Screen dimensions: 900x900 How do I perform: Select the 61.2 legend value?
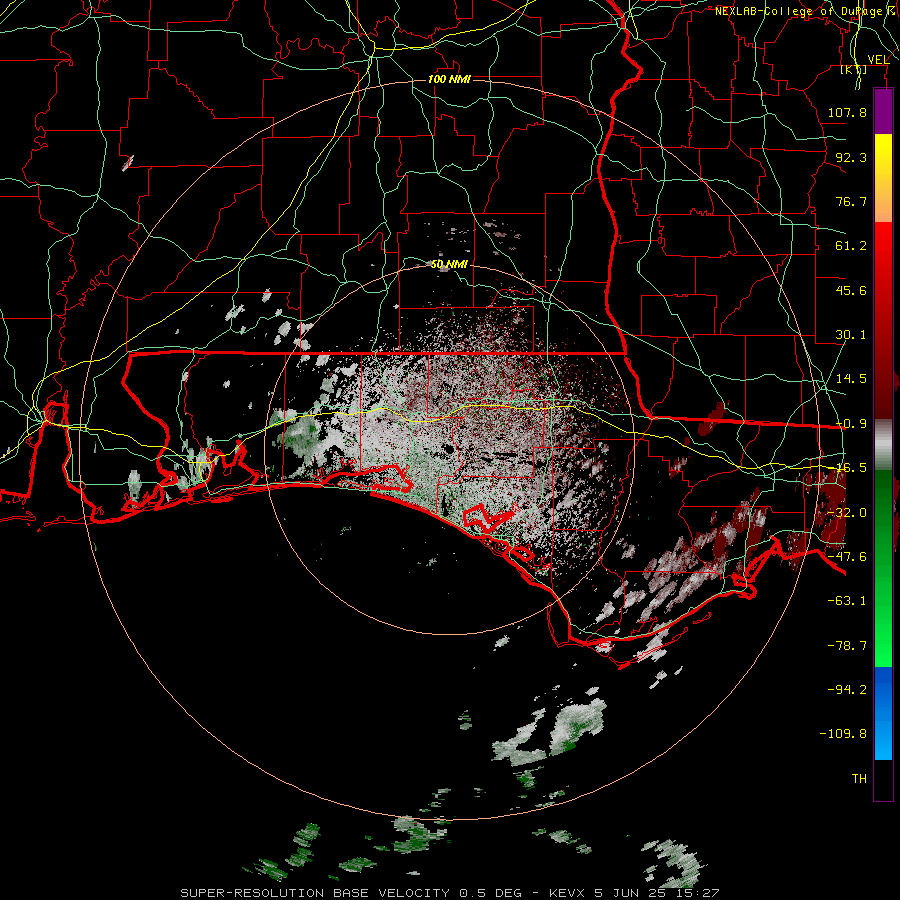[x=851, y=246]
